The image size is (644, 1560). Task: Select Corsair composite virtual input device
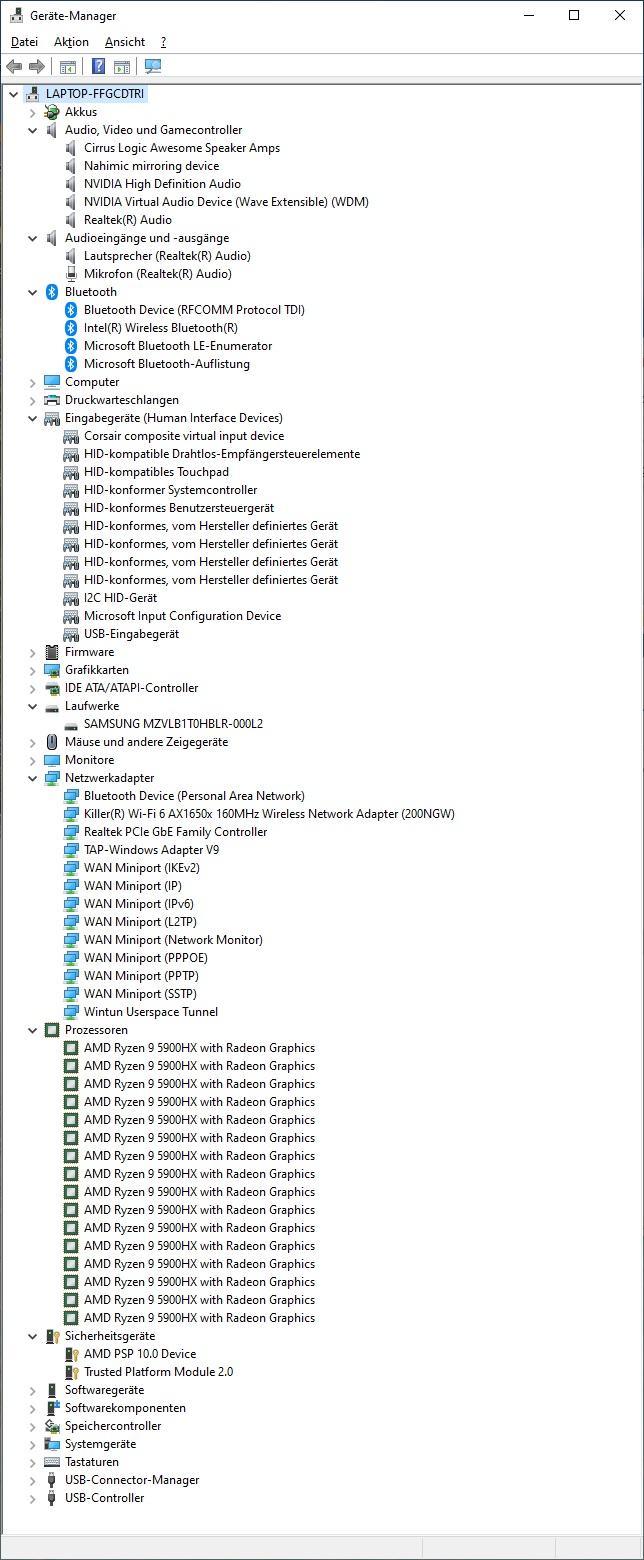click(184, 436)
